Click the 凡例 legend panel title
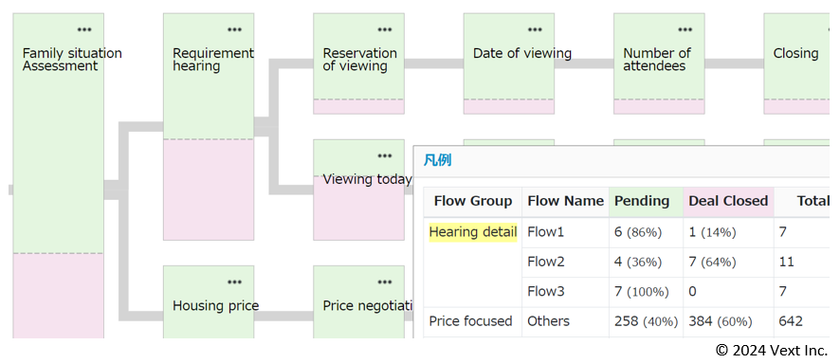The image size is (840, 362). (x=437, y=161)
